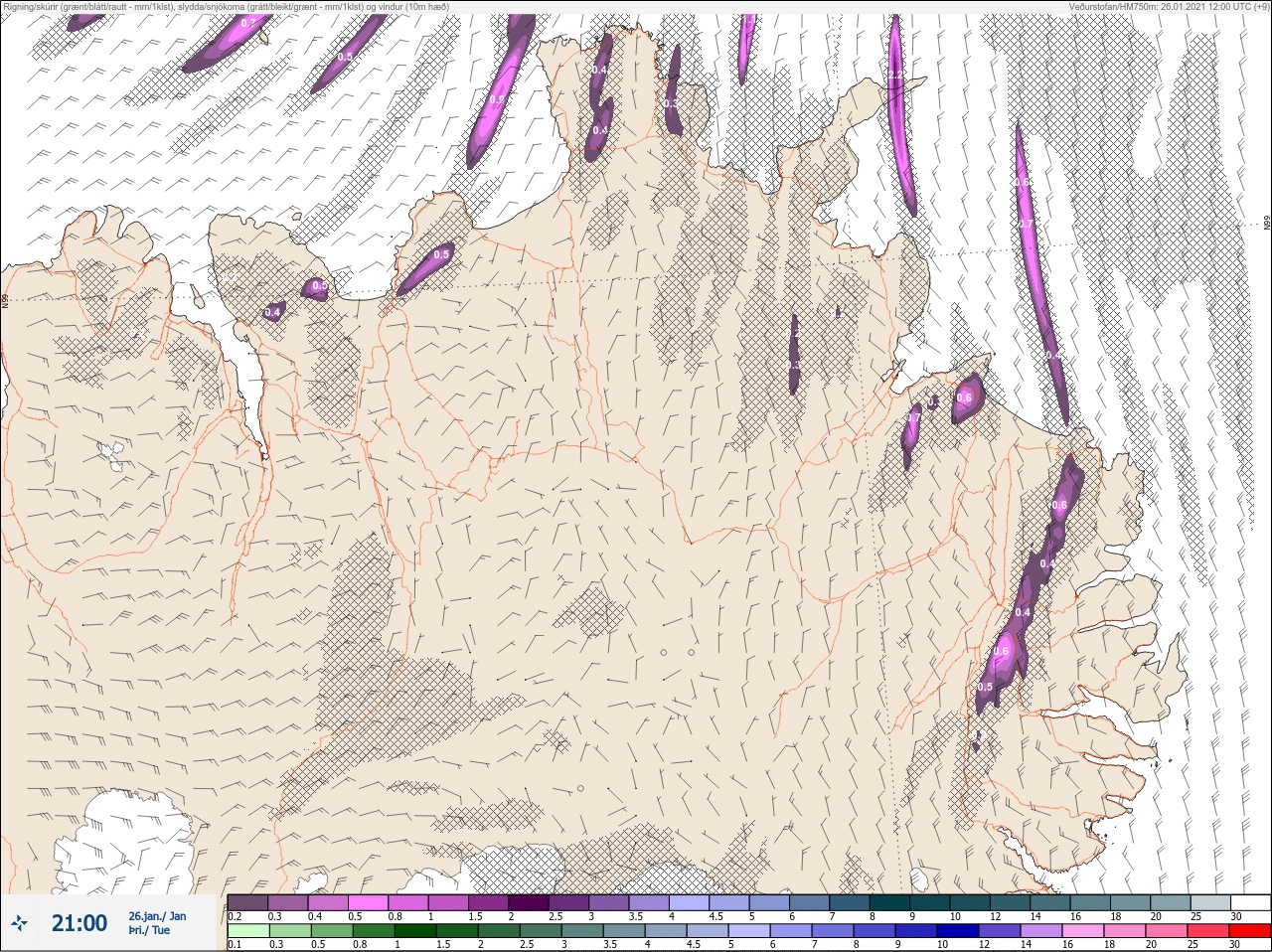The height and width of the screenshot is (952, 1272).
Task: Select the green 0.5 swatch, lower legend row
Action: tap(332, 931)
